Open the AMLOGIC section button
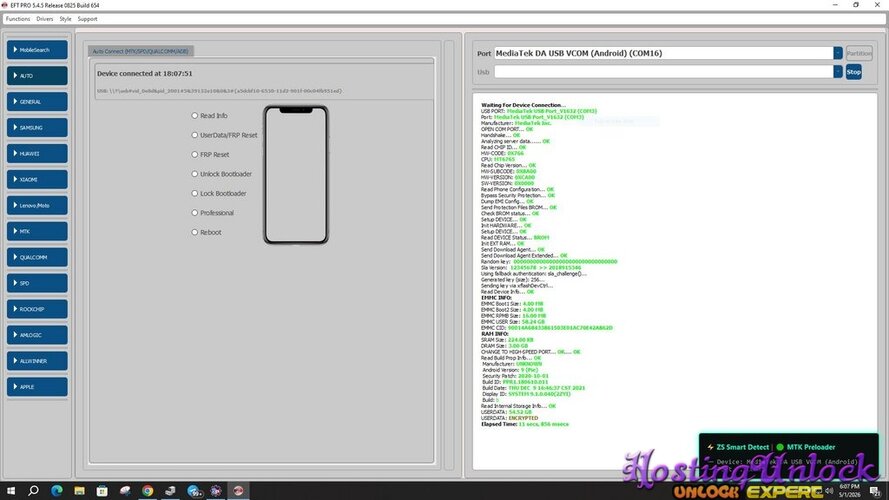 [x=37, y=334]
